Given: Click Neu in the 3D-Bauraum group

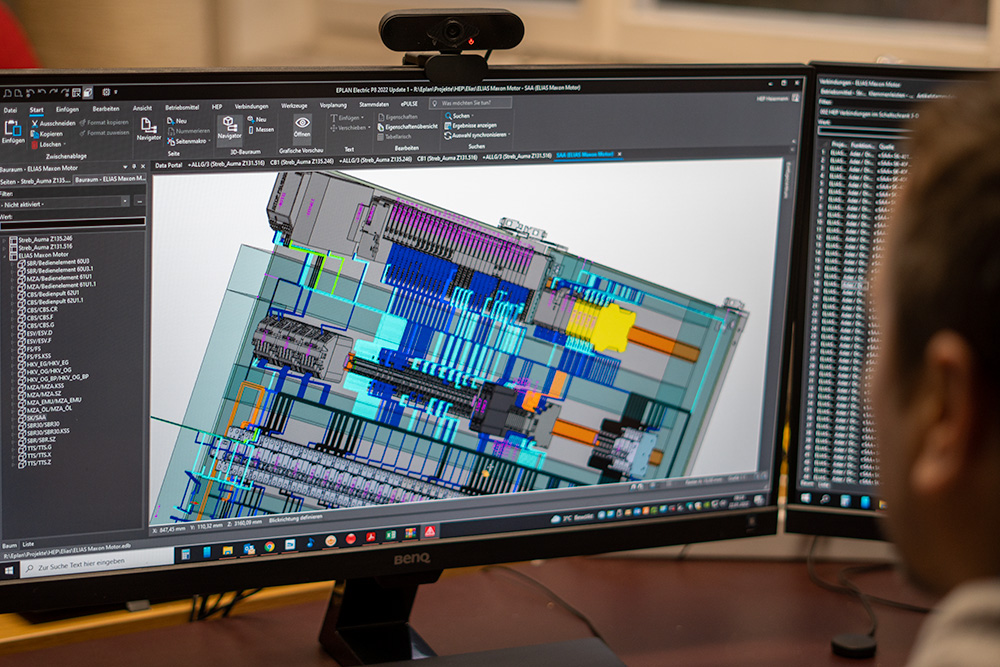Looking at the screenshot, I should pos(257,119).
